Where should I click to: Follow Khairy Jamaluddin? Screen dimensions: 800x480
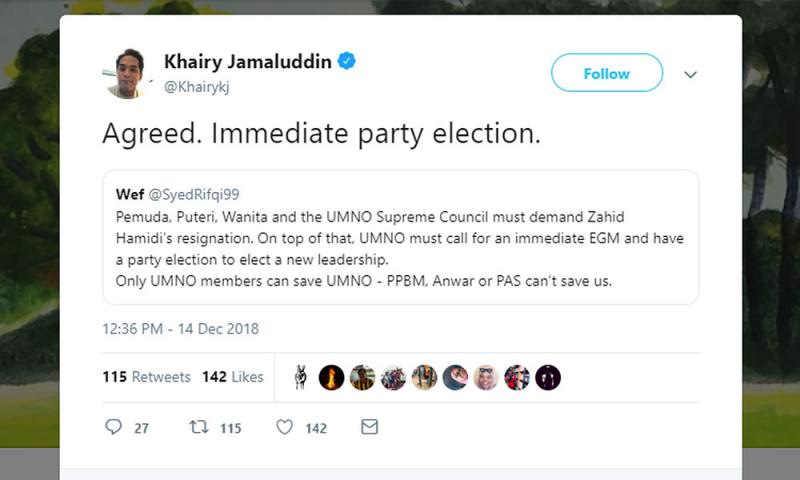coord(606,73)
